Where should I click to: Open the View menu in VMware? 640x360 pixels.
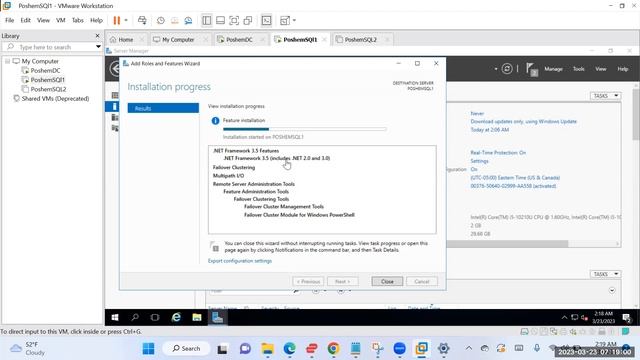click(43, 20)
